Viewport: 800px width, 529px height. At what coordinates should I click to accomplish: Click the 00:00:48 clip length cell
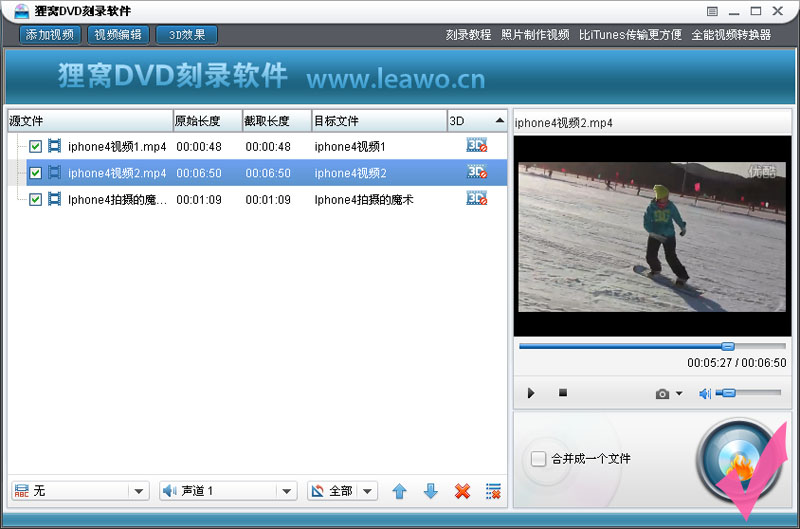[x=268, y=147]
